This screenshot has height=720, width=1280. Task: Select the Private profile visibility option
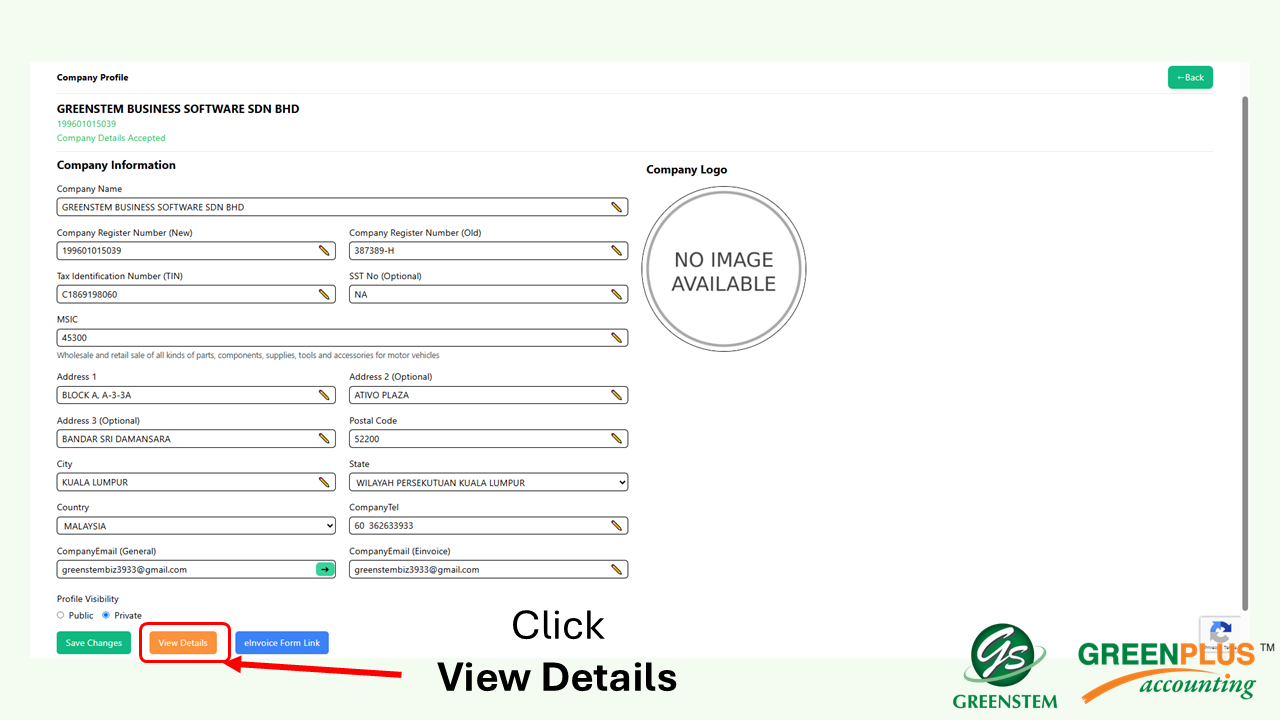[x=106, y=615]
